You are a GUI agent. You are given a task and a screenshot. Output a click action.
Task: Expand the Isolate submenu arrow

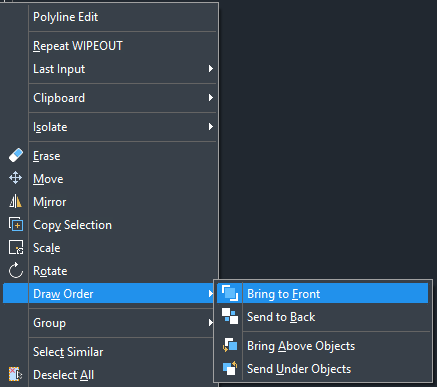tap(210, 127)
